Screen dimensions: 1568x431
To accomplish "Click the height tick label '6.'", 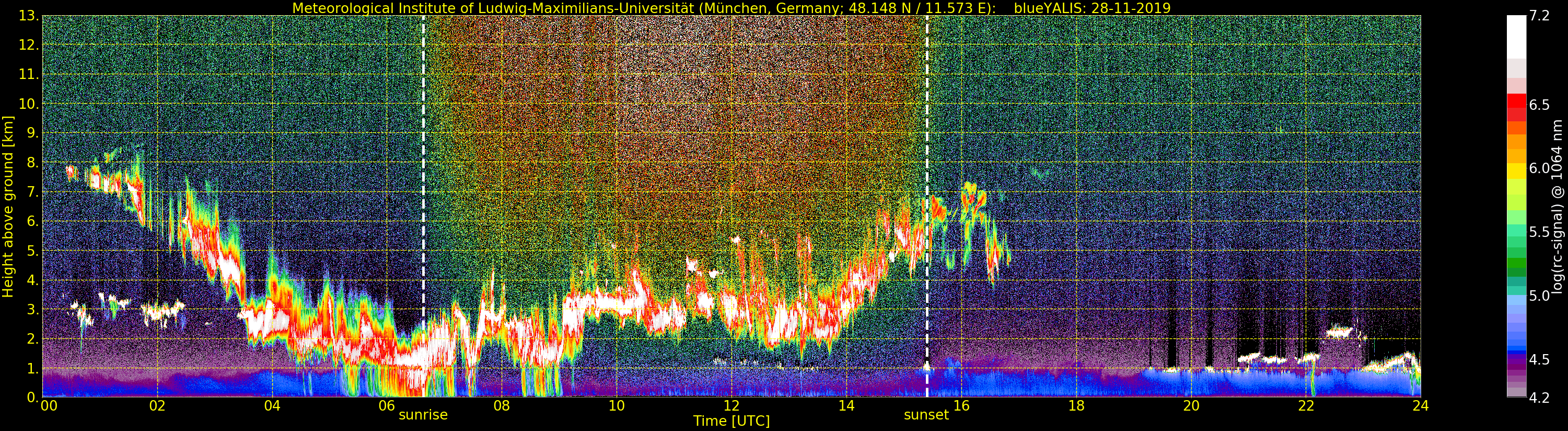I will 33,221.
